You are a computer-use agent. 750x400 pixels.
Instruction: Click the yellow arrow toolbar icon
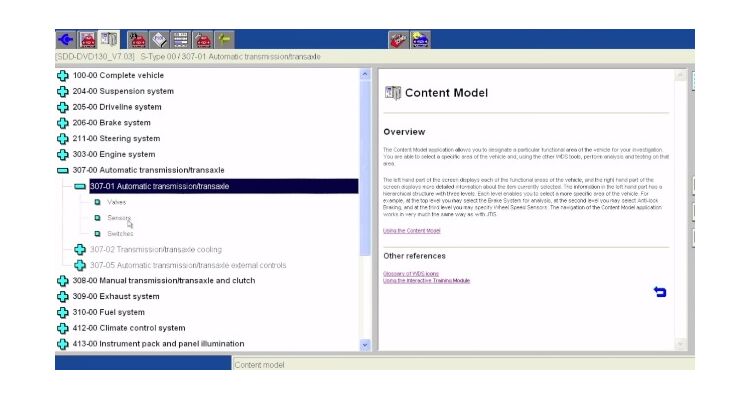pyautogui.click(x=223, y=40)
